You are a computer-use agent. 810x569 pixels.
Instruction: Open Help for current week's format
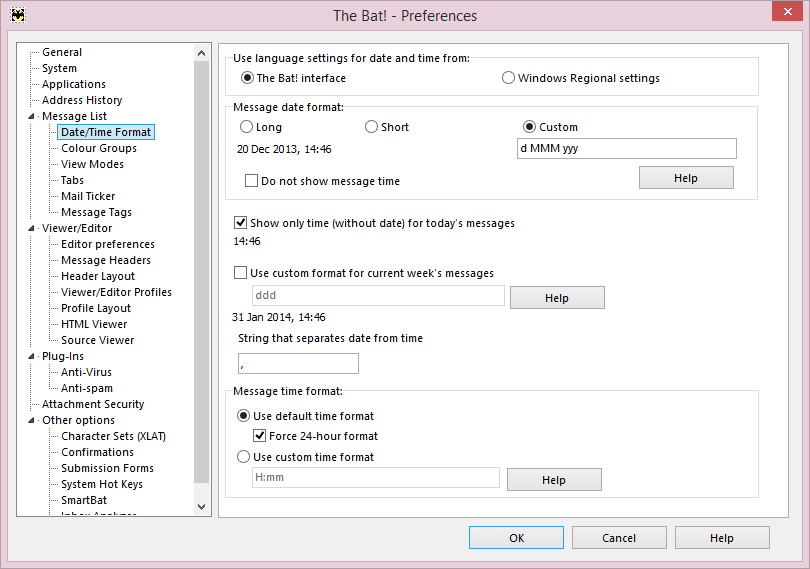(x=557, y=298)
